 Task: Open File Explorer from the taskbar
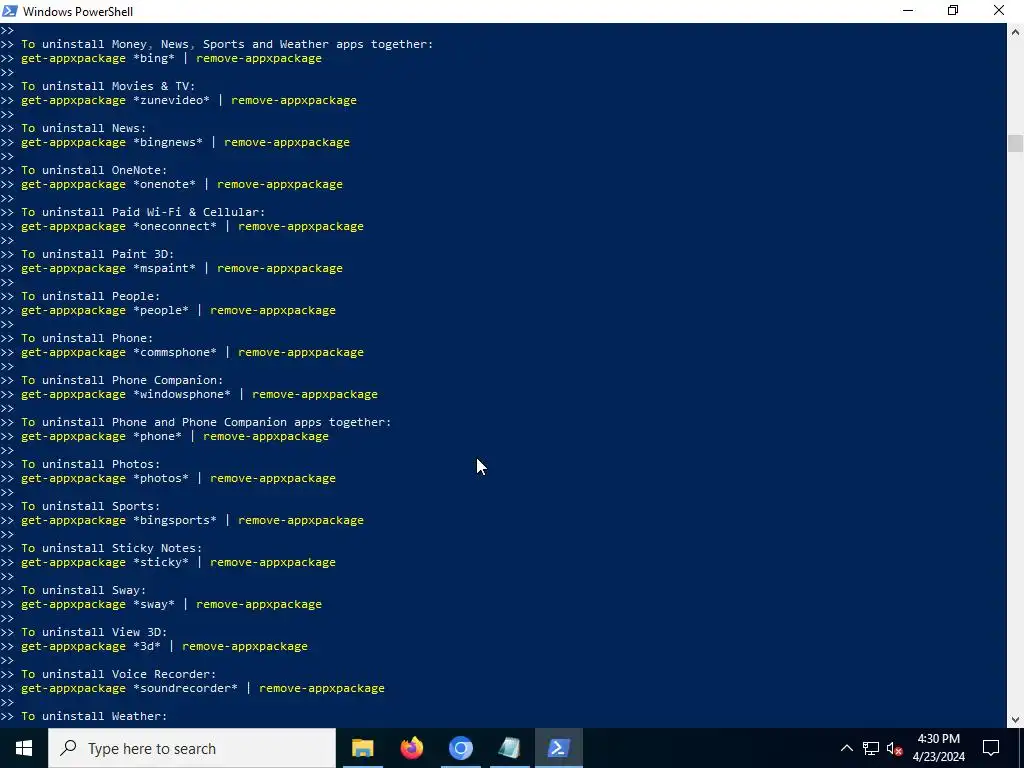(x=362, y=748)
